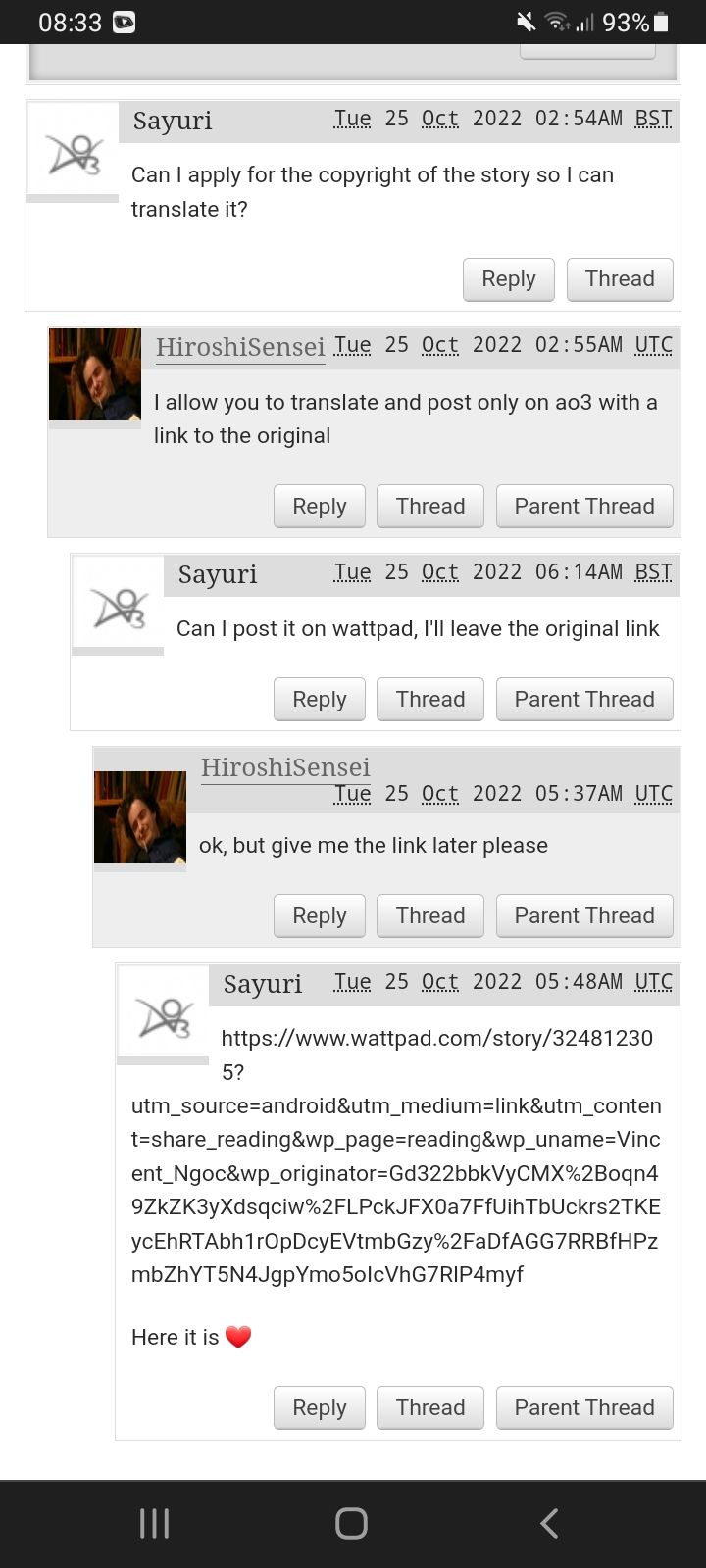Screen dimensions: 706x1568
Task: Reply to Sayuri's copyright question comment
Action: point(509,279)
